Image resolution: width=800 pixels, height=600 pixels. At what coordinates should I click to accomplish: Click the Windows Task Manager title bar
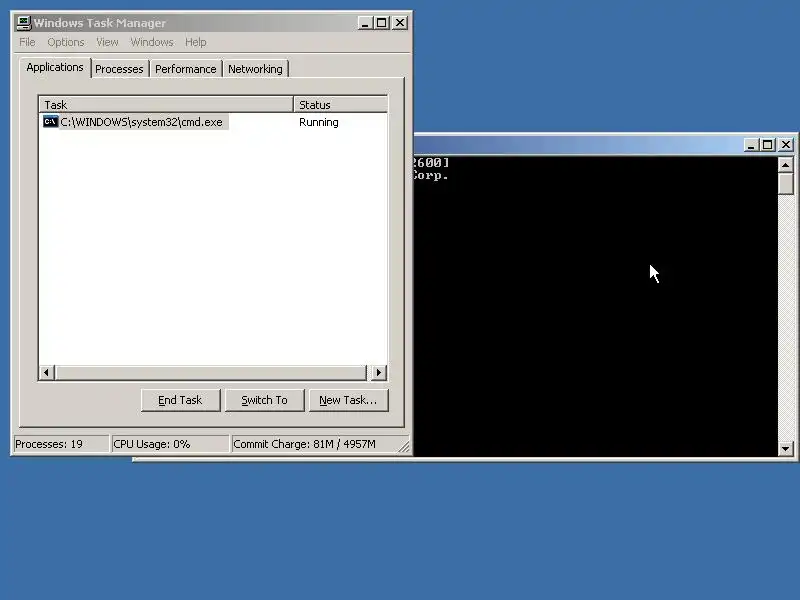point(194,23)
